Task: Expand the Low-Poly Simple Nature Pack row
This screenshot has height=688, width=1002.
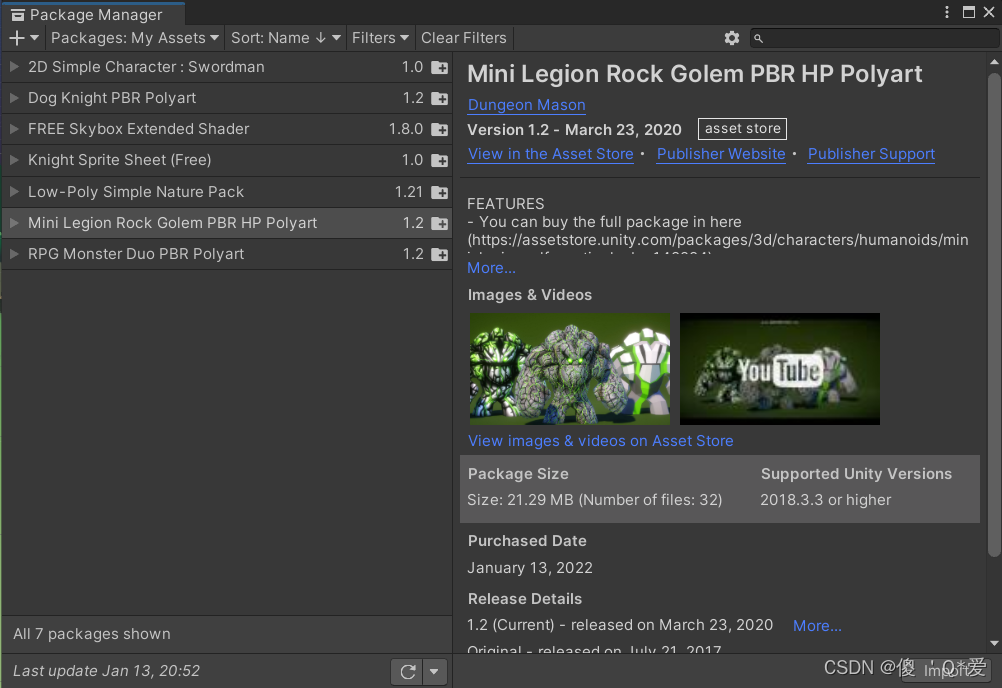Action: [x=14, y=191]
